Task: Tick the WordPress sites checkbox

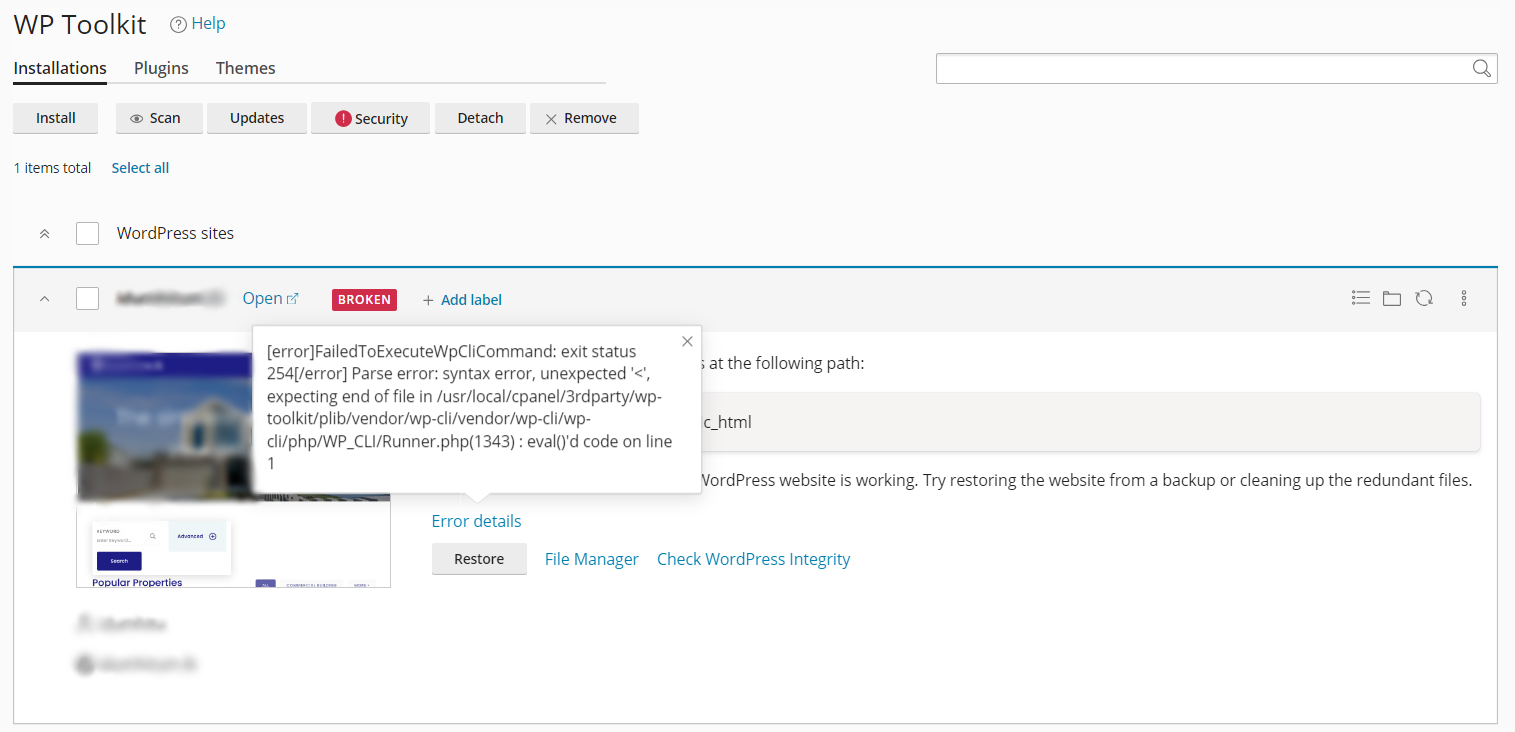Action: 88,233
